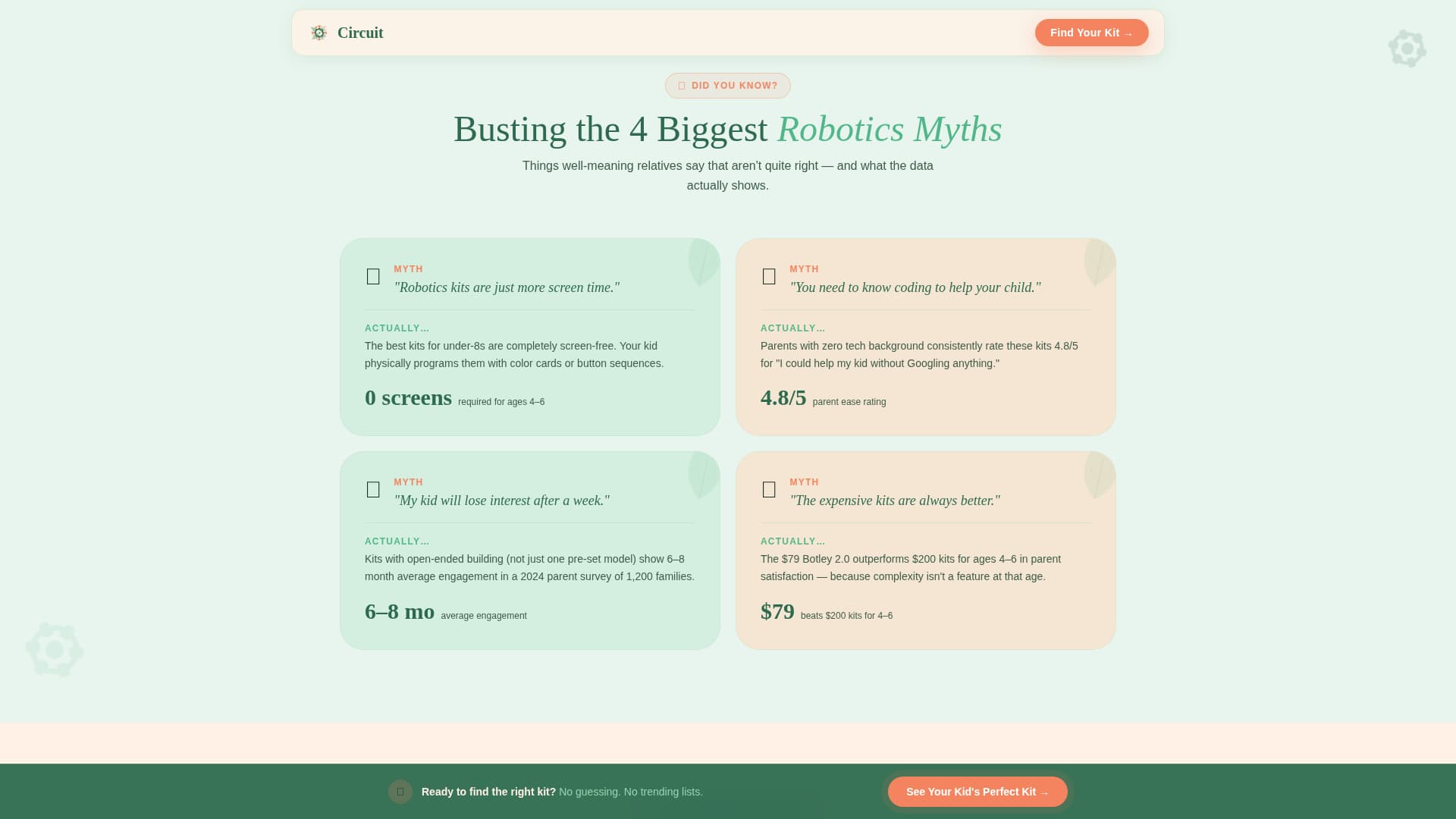Click the See Your Kid's Perfect Kit button
The height and width of the screenshot is (819, 1456).
[x=977, y=791]
